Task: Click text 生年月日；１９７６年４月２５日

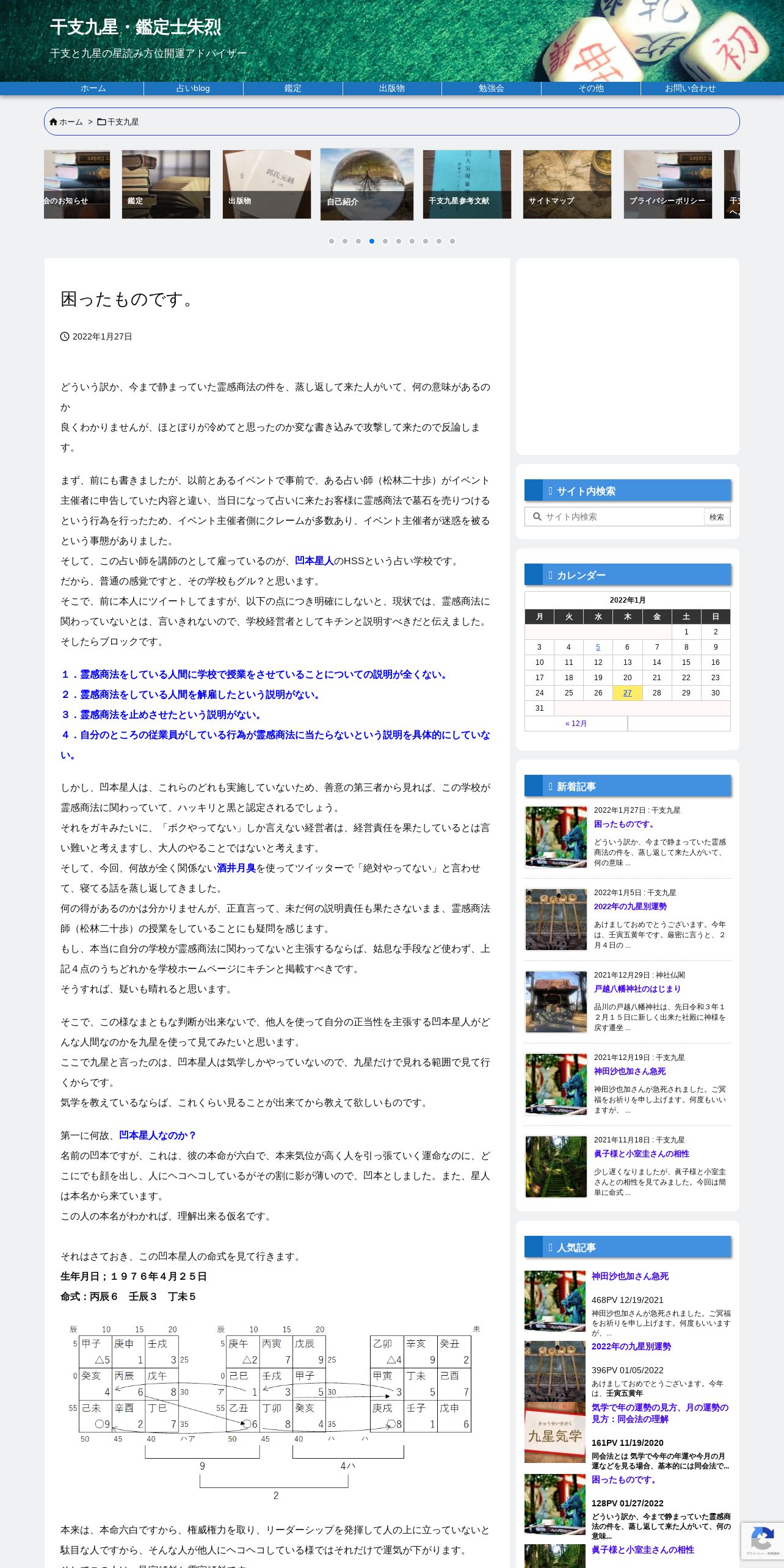Action: [x=134, y=1277]
